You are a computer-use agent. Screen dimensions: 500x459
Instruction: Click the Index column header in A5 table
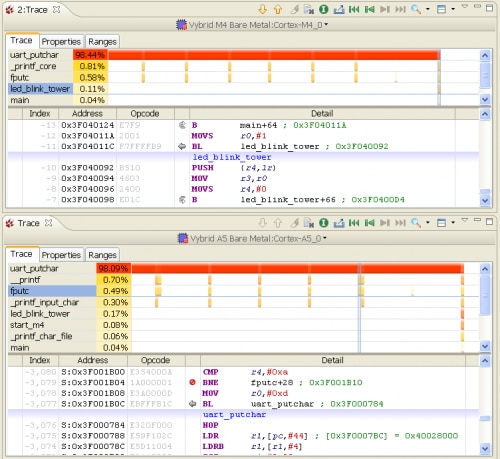click(x=40, y=360)
